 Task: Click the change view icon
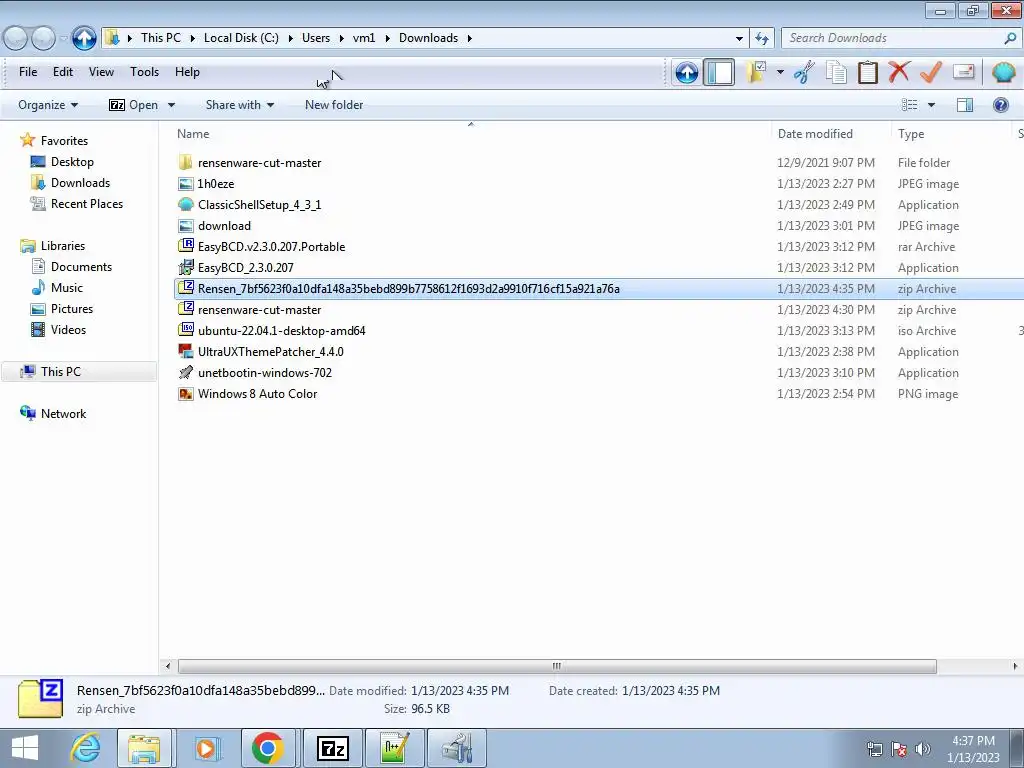pyautogui.click(x=910, y=105)
